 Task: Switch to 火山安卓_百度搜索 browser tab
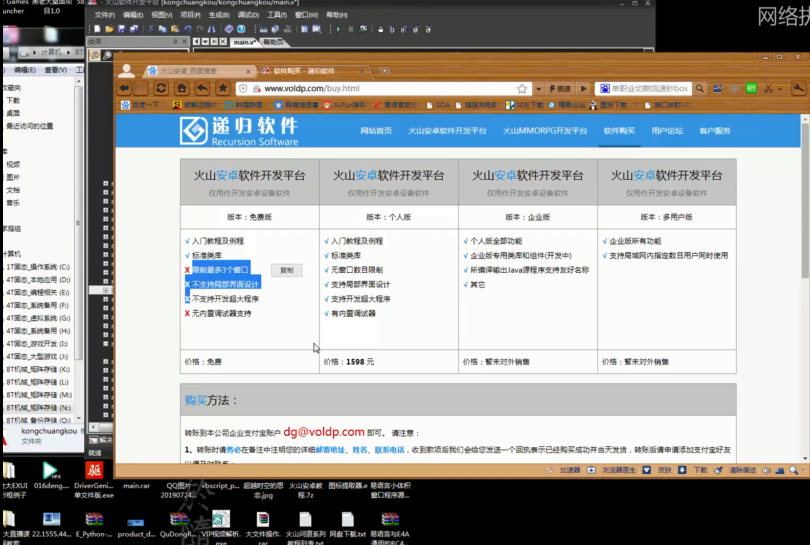(x=188, y=71)
